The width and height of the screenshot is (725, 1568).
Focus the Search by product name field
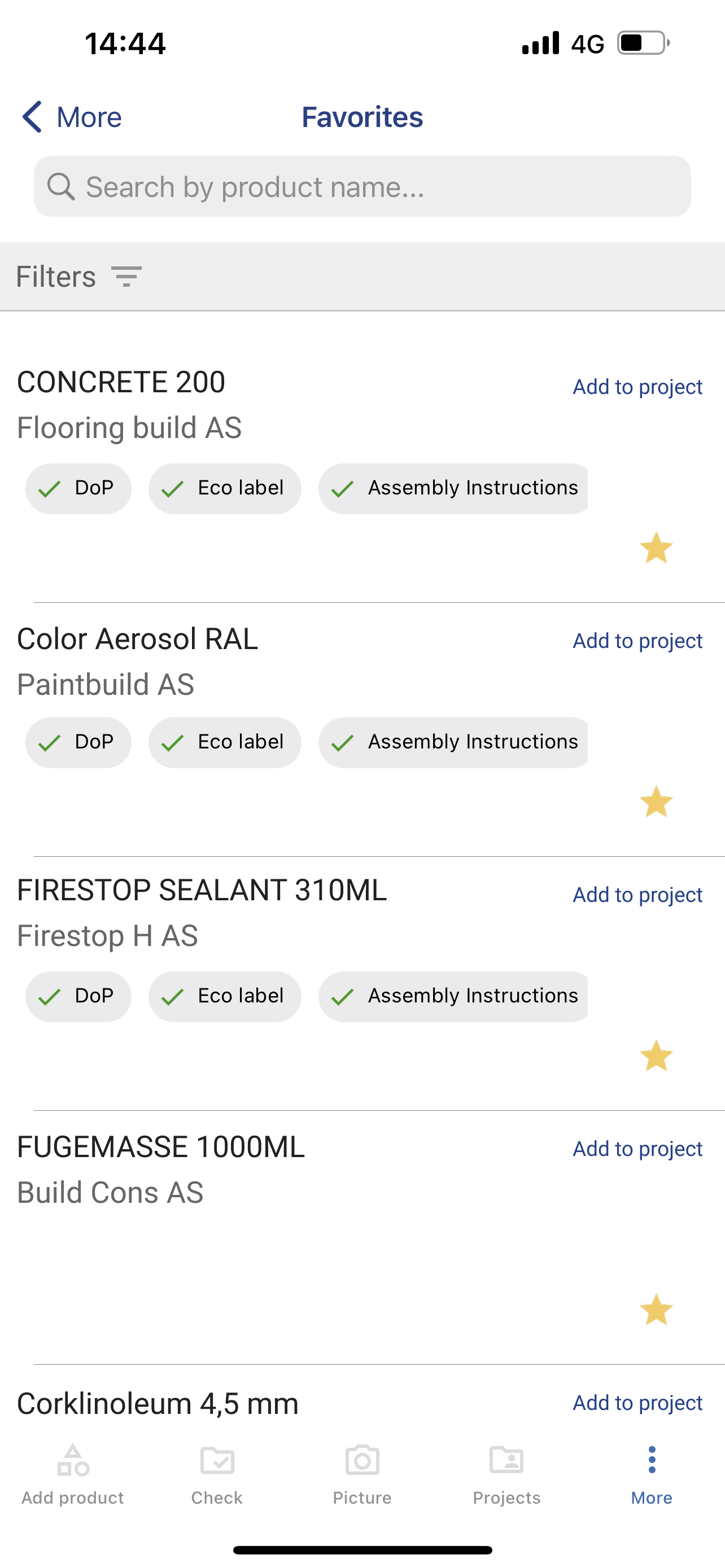(362, 186)
